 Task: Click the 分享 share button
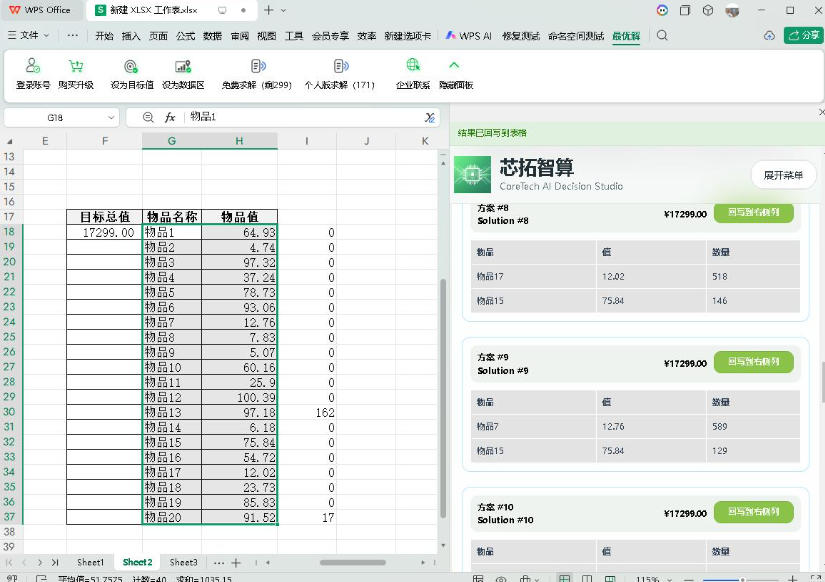(803, 35)
